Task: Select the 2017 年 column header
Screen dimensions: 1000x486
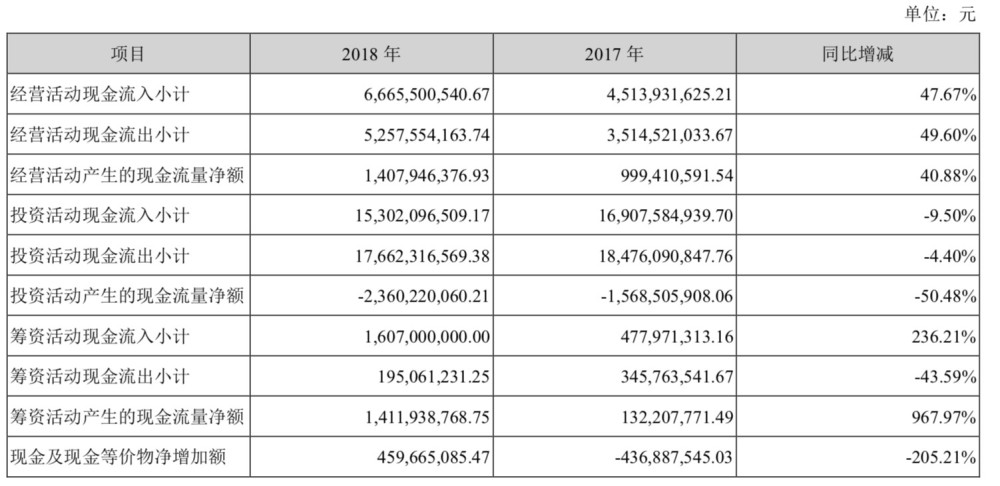Action: (x=614, y=54)
